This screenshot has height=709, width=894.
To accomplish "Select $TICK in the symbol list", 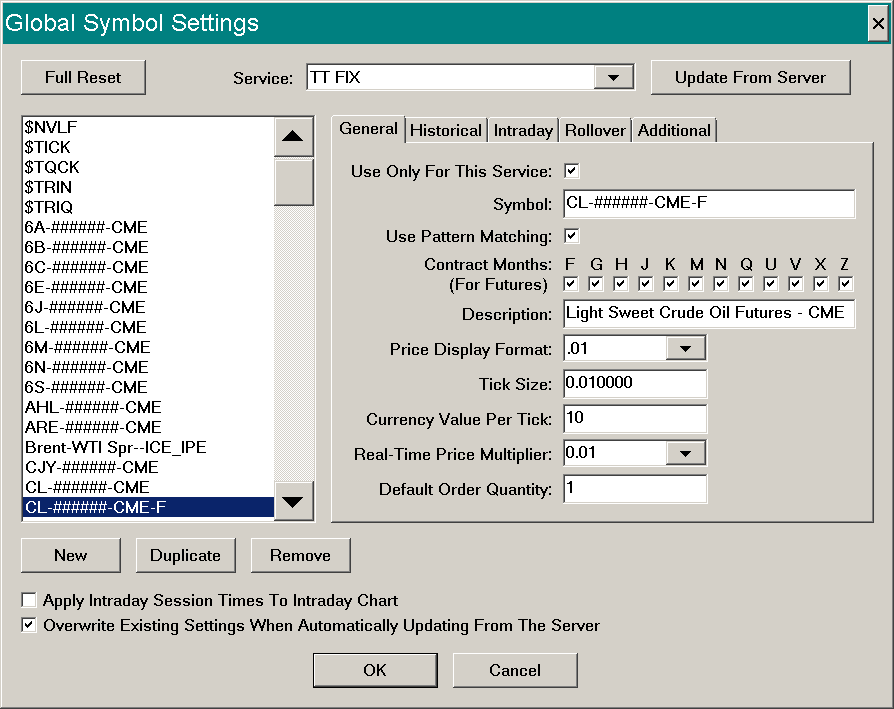I will [148, 147].
